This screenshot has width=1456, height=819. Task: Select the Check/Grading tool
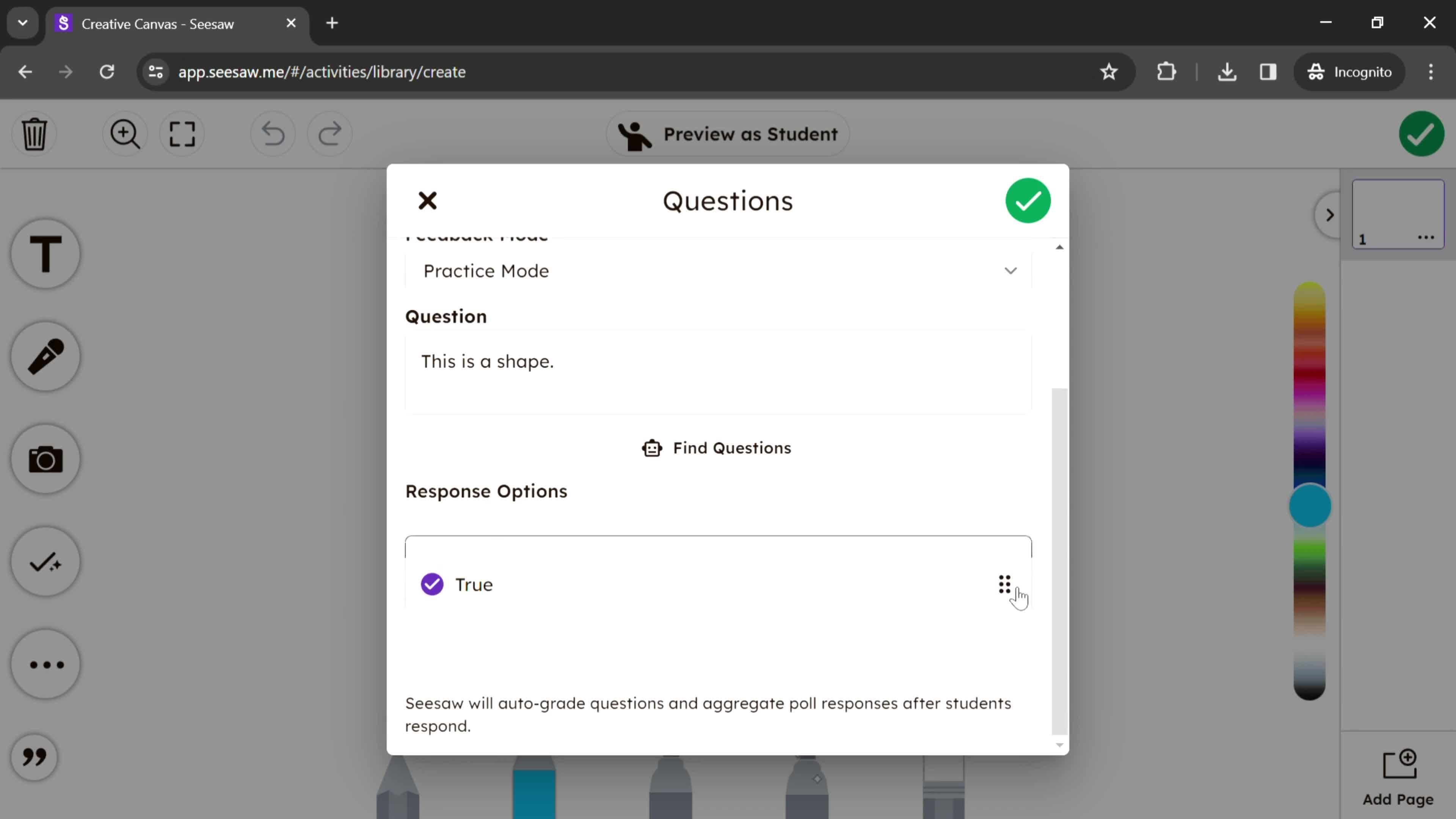(x=45, y=562)
